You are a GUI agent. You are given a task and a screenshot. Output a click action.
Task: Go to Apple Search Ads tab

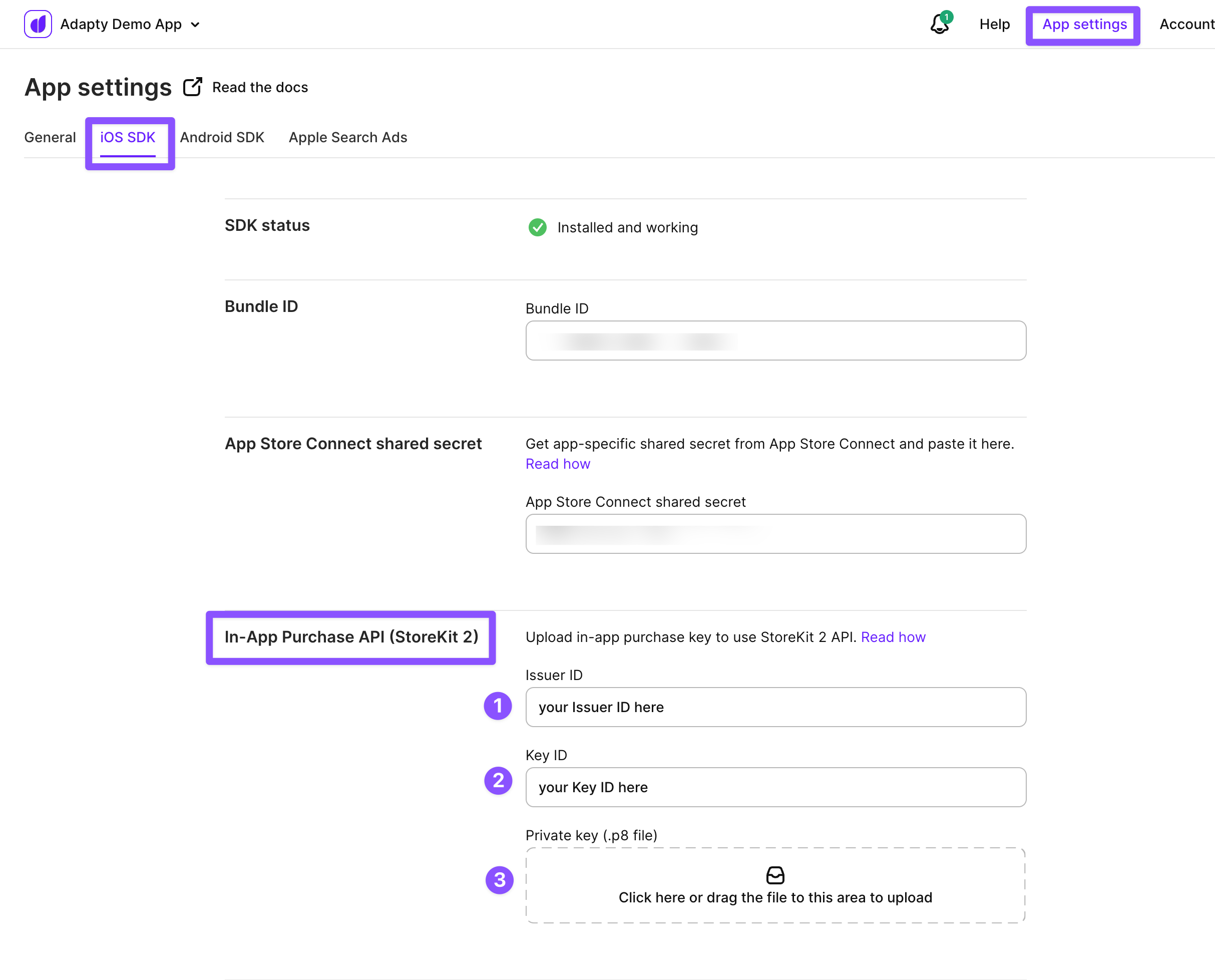[347, 137]
